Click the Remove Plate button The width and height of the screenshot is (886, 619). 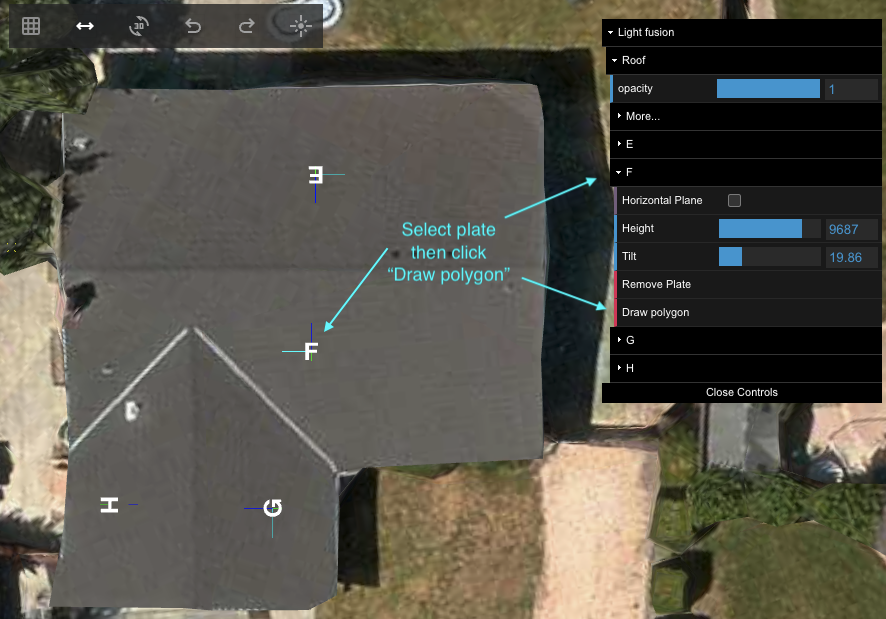tap(656, 285)
